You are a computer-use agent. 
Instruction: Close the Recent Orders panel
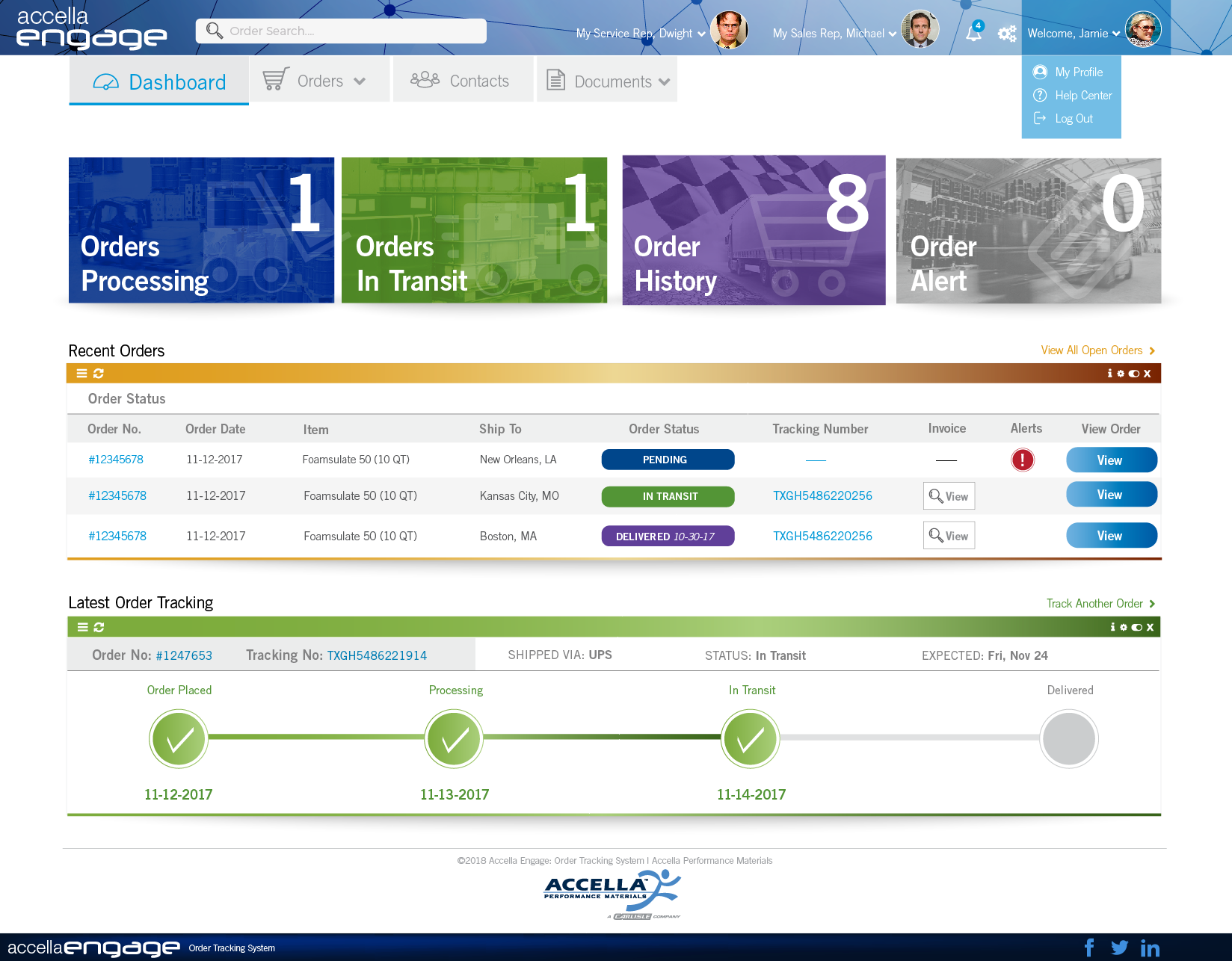pos(1148,374)
